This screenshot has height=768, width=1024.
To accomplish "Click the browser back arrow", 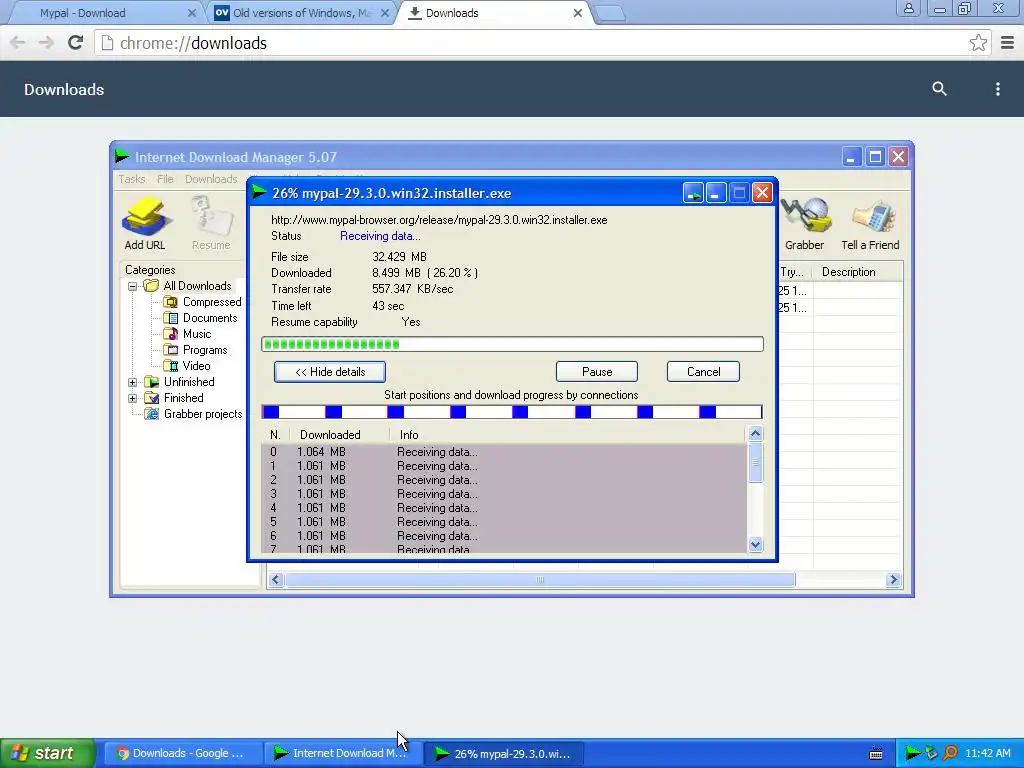I will click(x=18, y=43).
